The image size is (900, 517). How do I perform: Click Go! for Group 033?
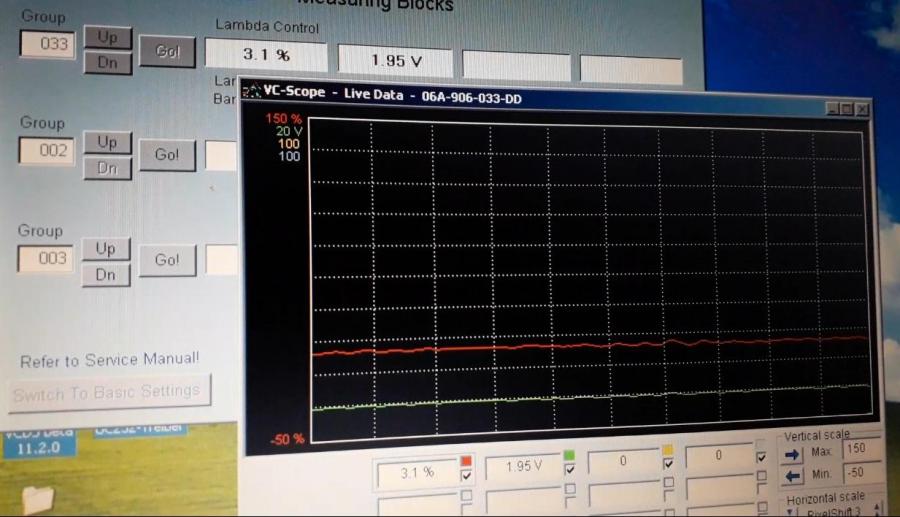point(168,52)
